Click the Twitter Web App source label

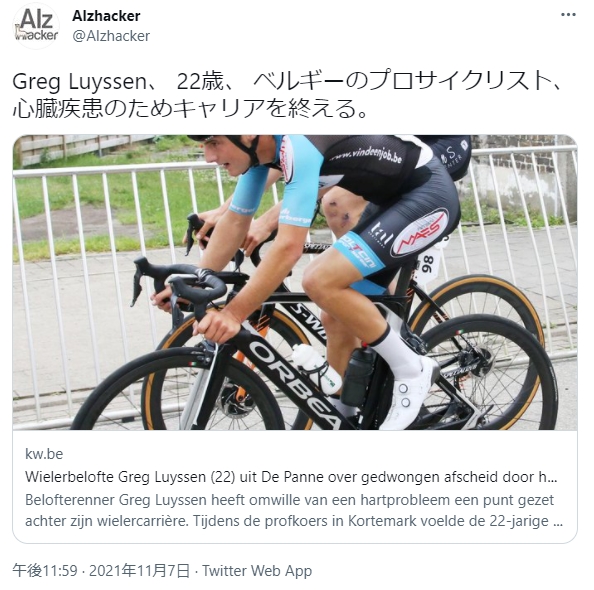point(257,570)
